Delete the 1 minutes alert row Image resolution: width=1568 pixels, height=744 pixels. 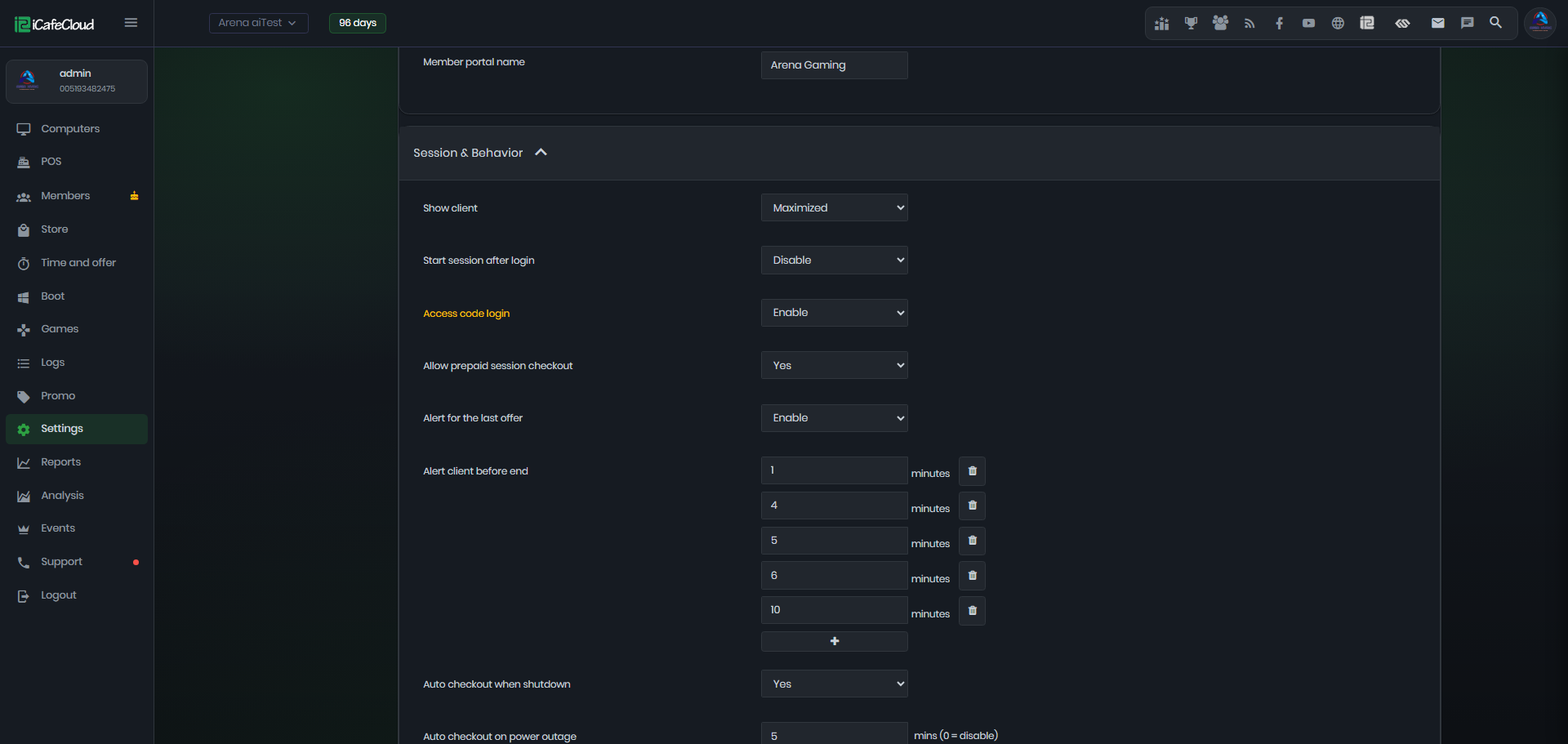(972, 471)
